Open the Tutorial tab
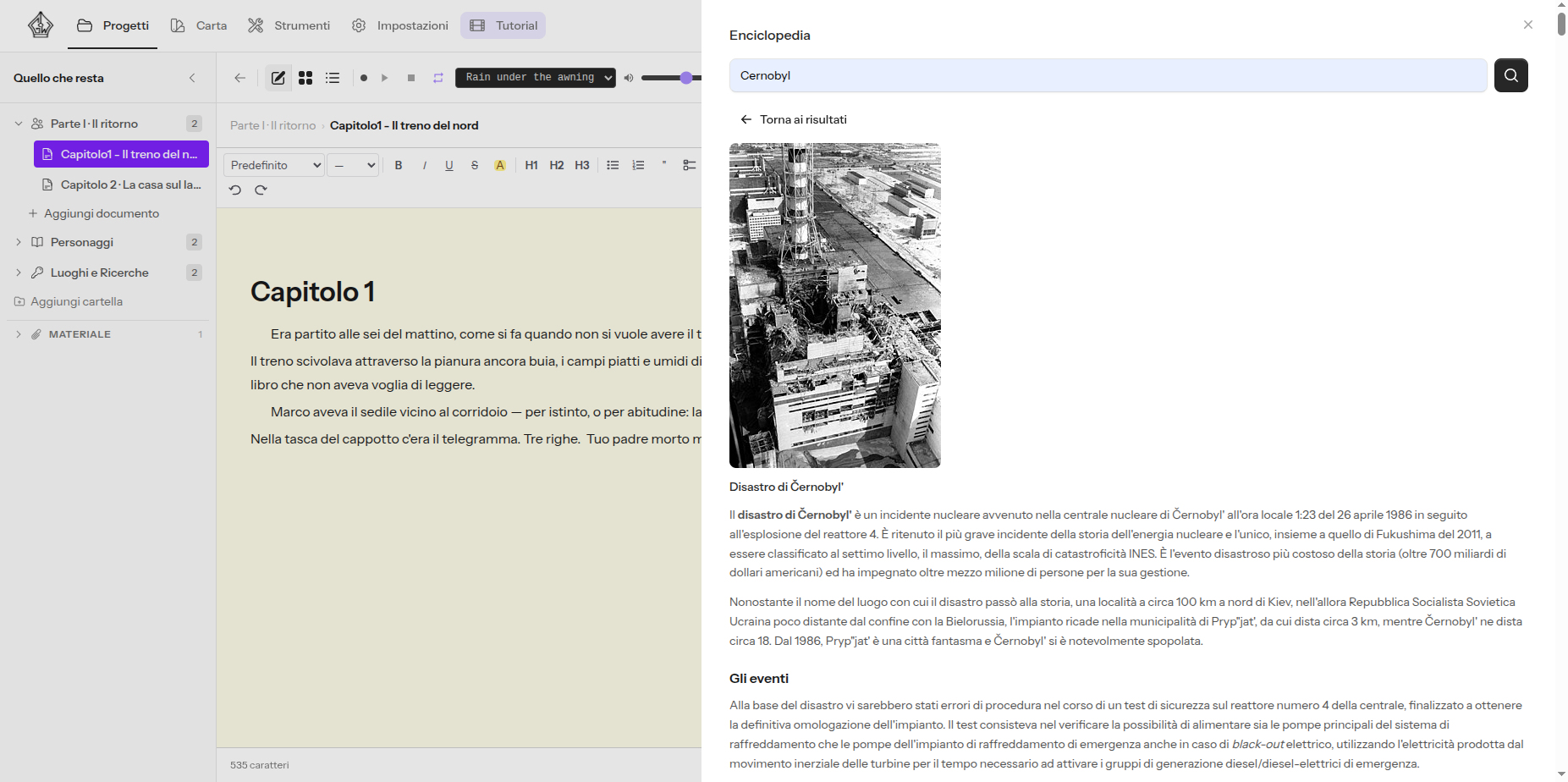 (503, 25)
